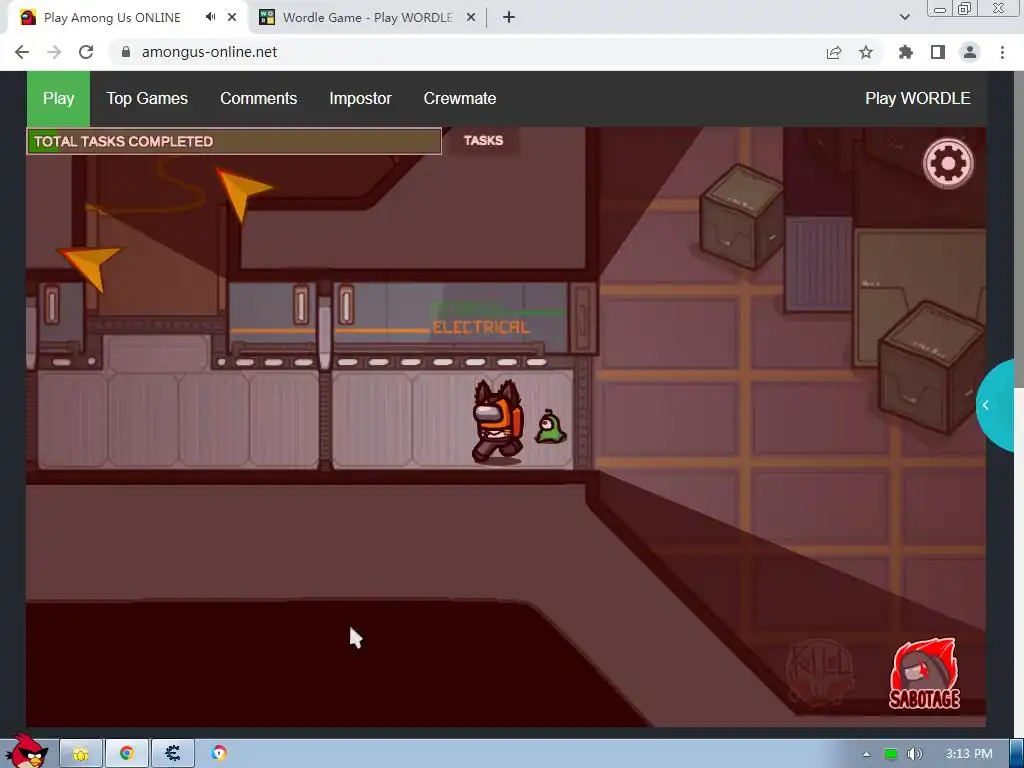Open the Tasks panel tab
This screenshot has height=768, width=1024.
pyautogui.click(x=483, y=140)
